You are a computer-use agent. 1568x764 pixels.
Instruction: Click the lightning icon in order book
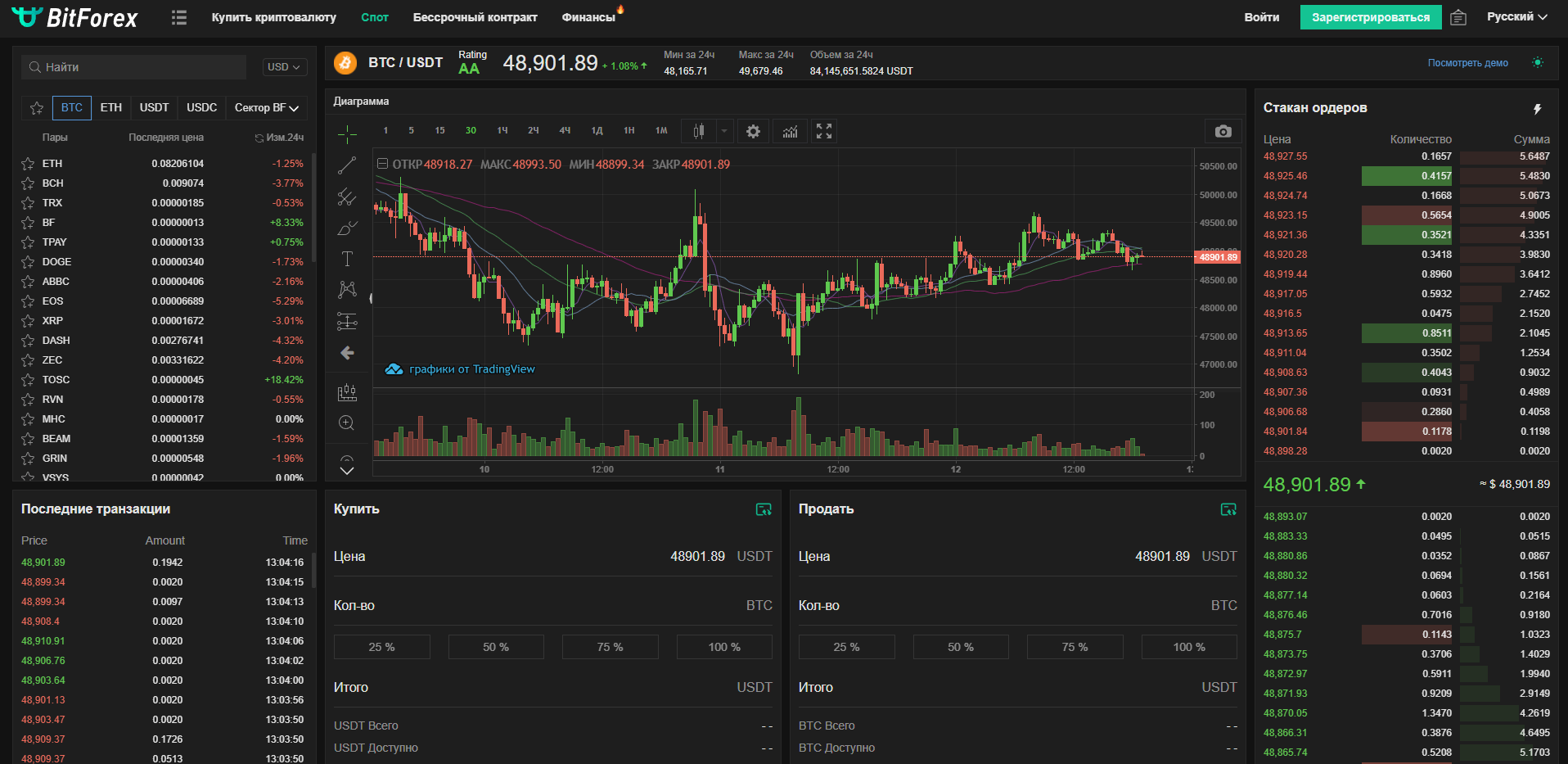click(x=1537, y=109)
